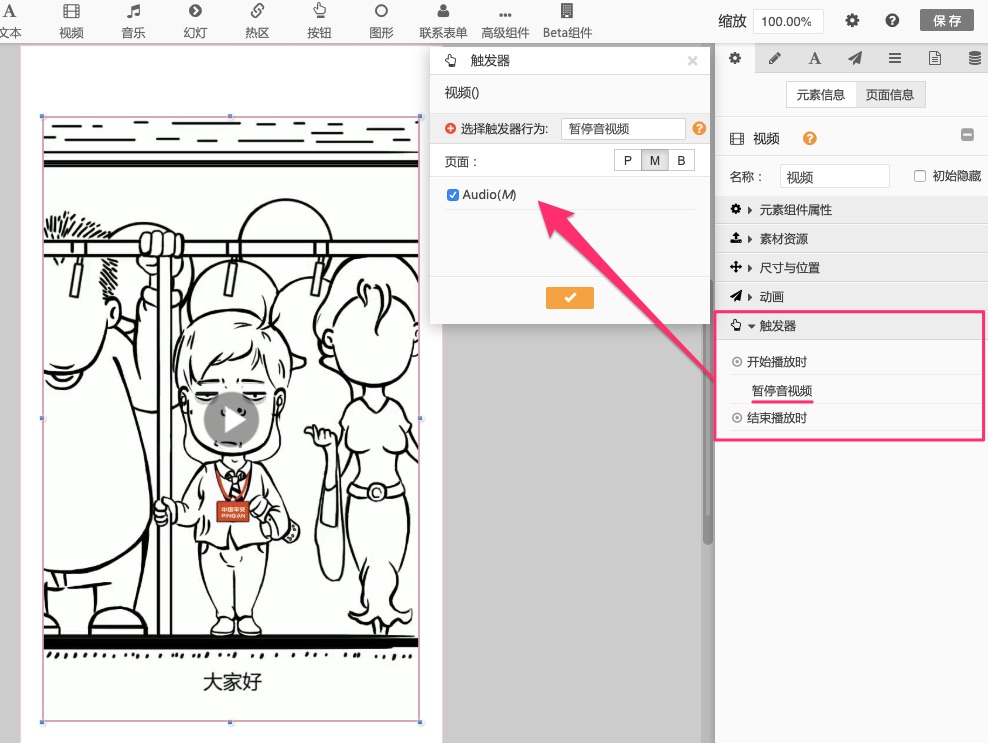Open the pencil edit tab in right panel
Image resolution: width=988 pixels, height=743 pixels.
774,58
